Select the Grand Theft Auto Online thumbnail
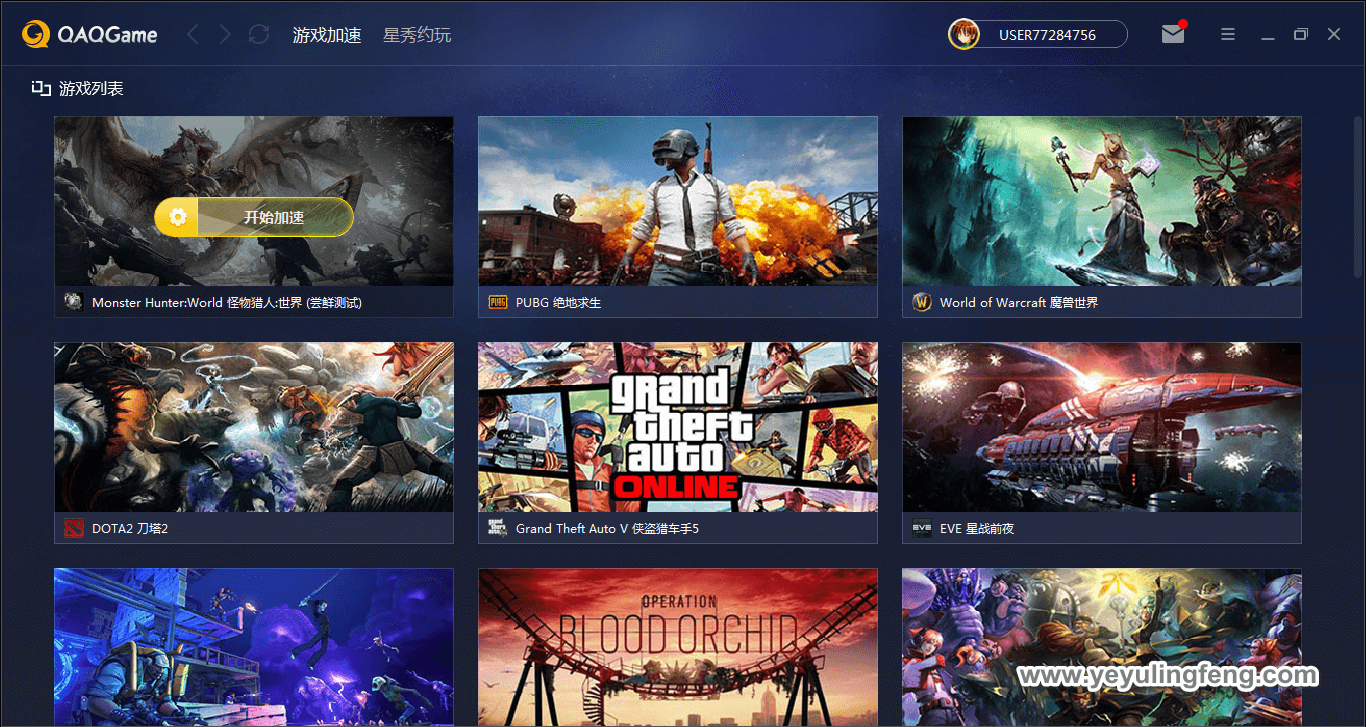 (678, 427)
